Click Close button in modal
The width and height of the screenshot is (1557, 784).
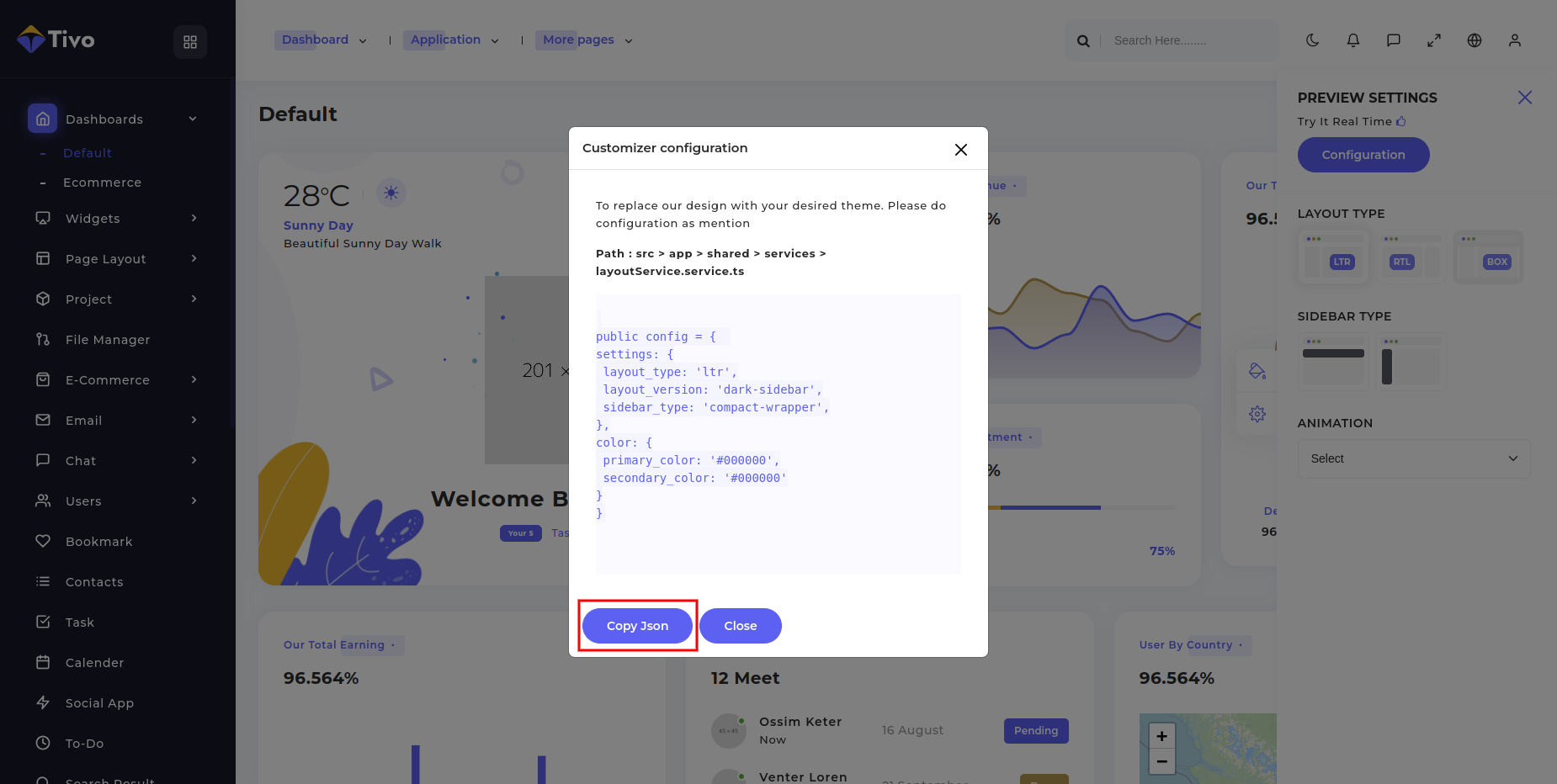point(740,626)
